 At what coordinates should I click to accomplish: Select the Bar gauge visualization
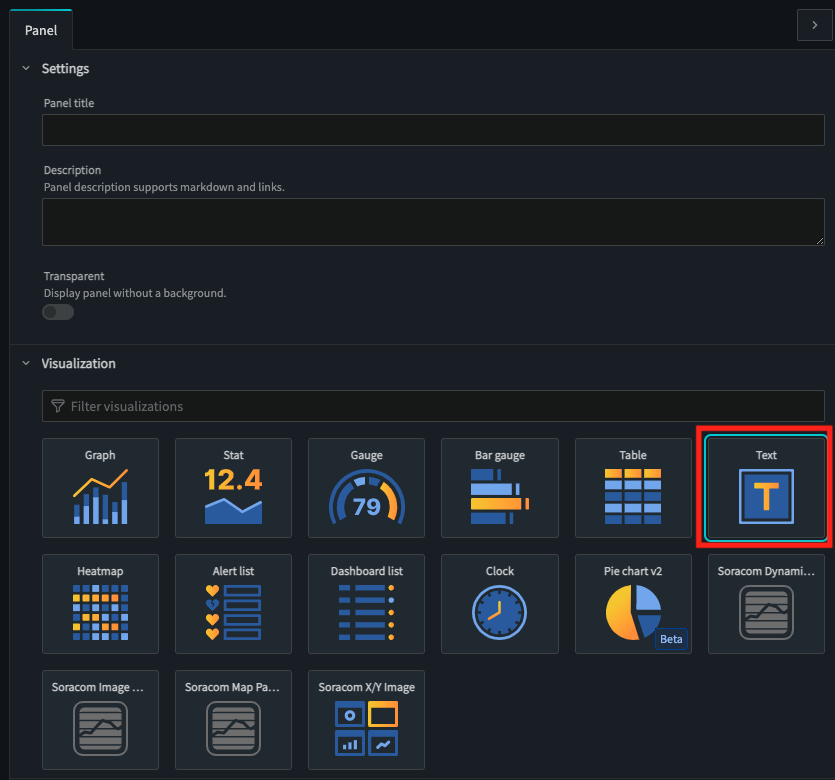(x=499, y=488)
